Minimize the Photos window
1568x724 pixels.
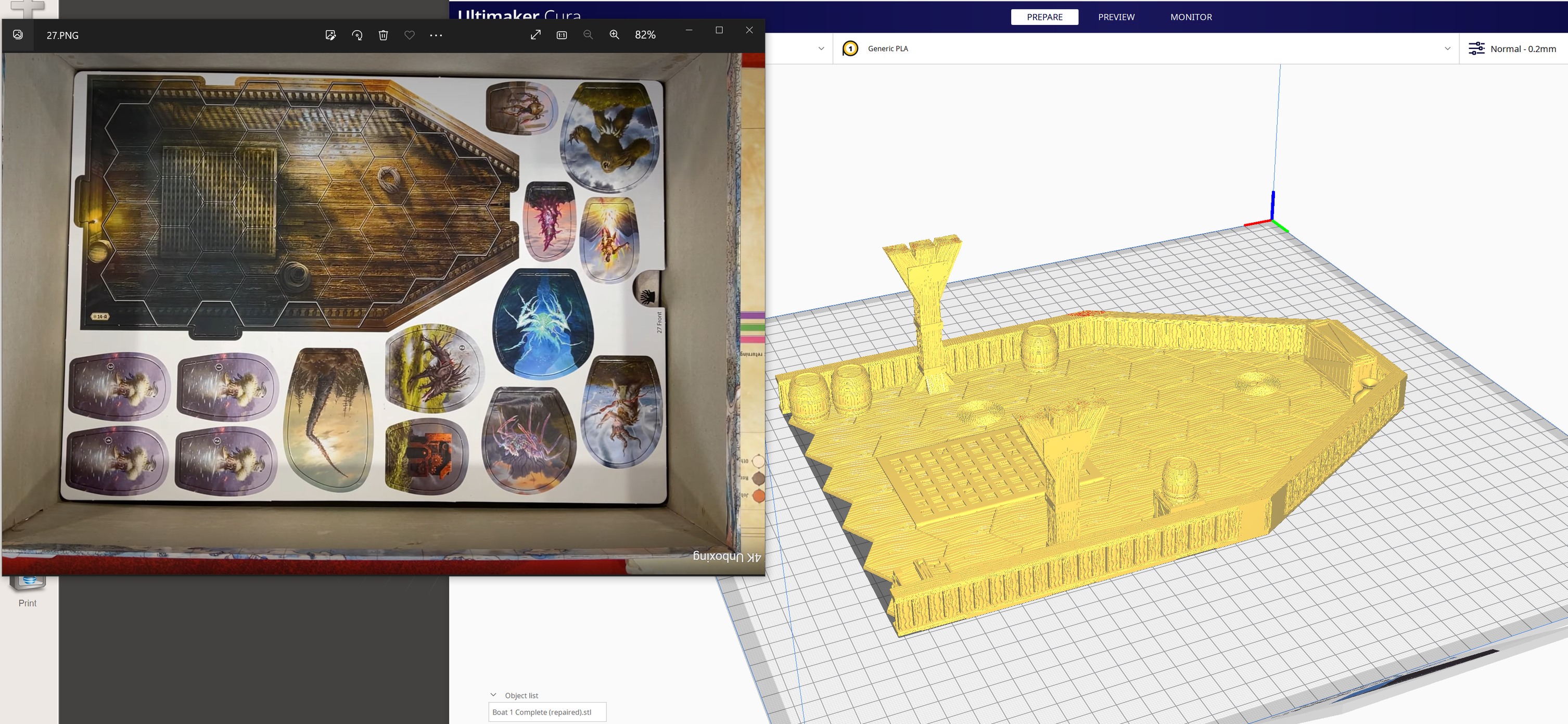689,30
